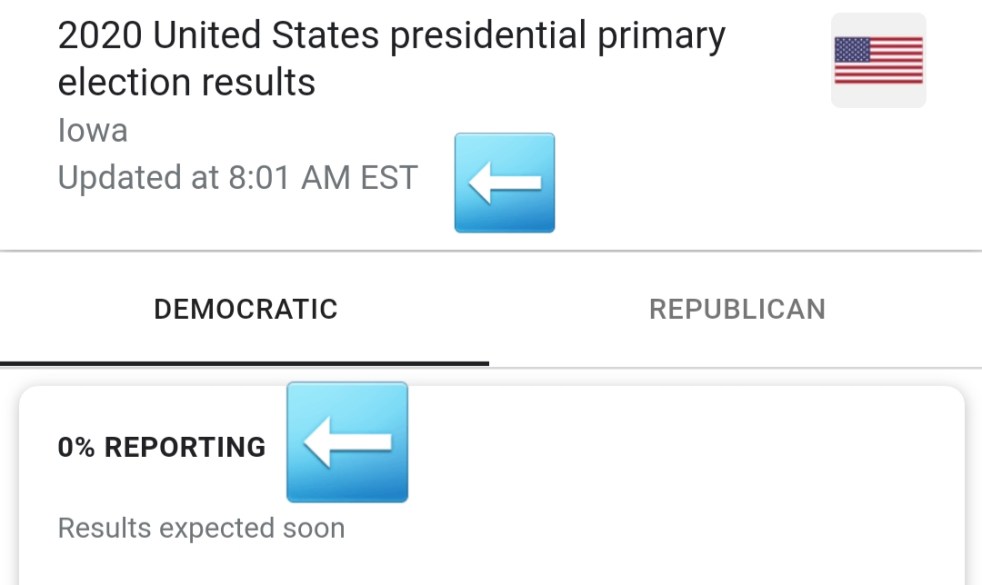This screenshot has width=982, height=585.
Task: Click the blue arrow next to 0% REPORTING
Action: point(347,442)
